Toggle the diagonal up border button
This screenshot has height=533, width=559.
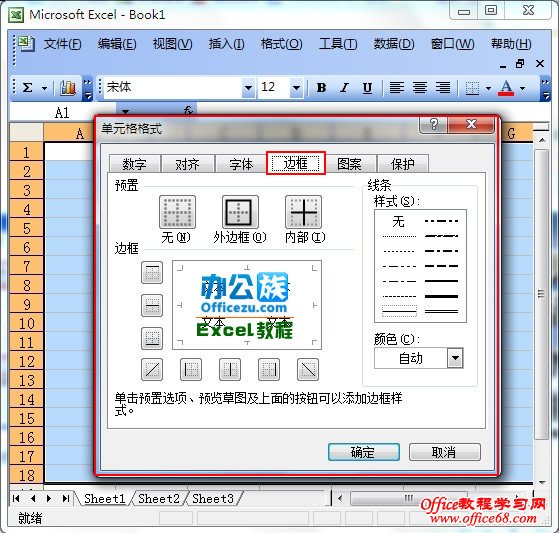[152, 369]
